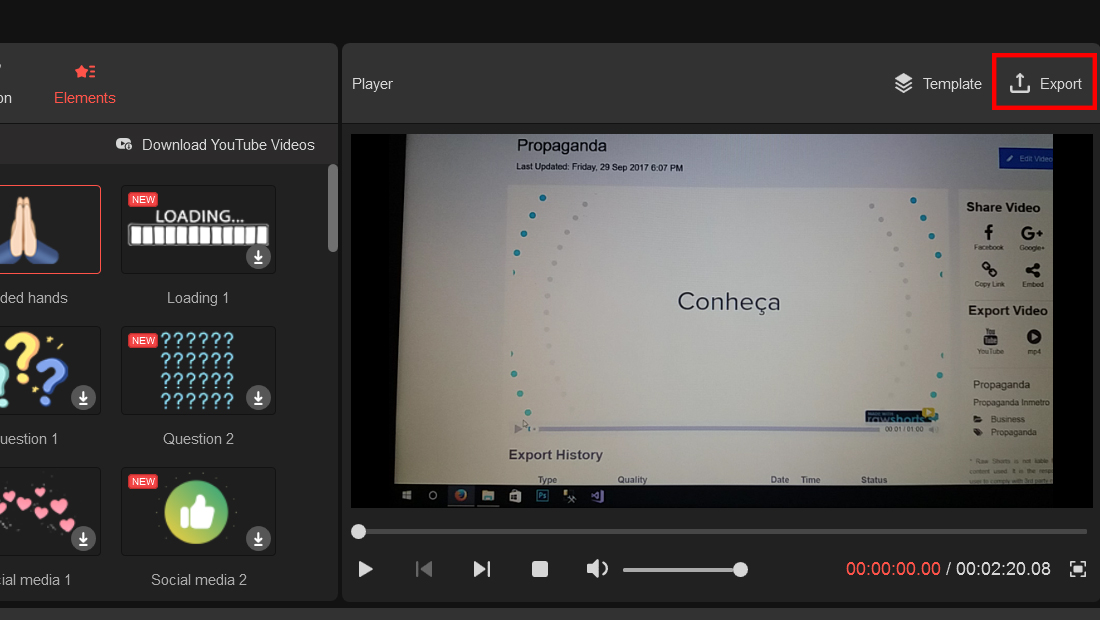Stop video playback
Screen dimensions: 1100x620
(539, 569)
